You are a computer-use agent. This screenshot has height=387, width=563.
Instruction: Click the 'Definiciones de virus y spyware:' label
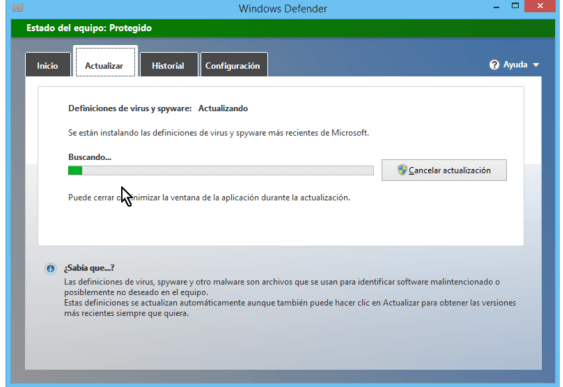130,108
